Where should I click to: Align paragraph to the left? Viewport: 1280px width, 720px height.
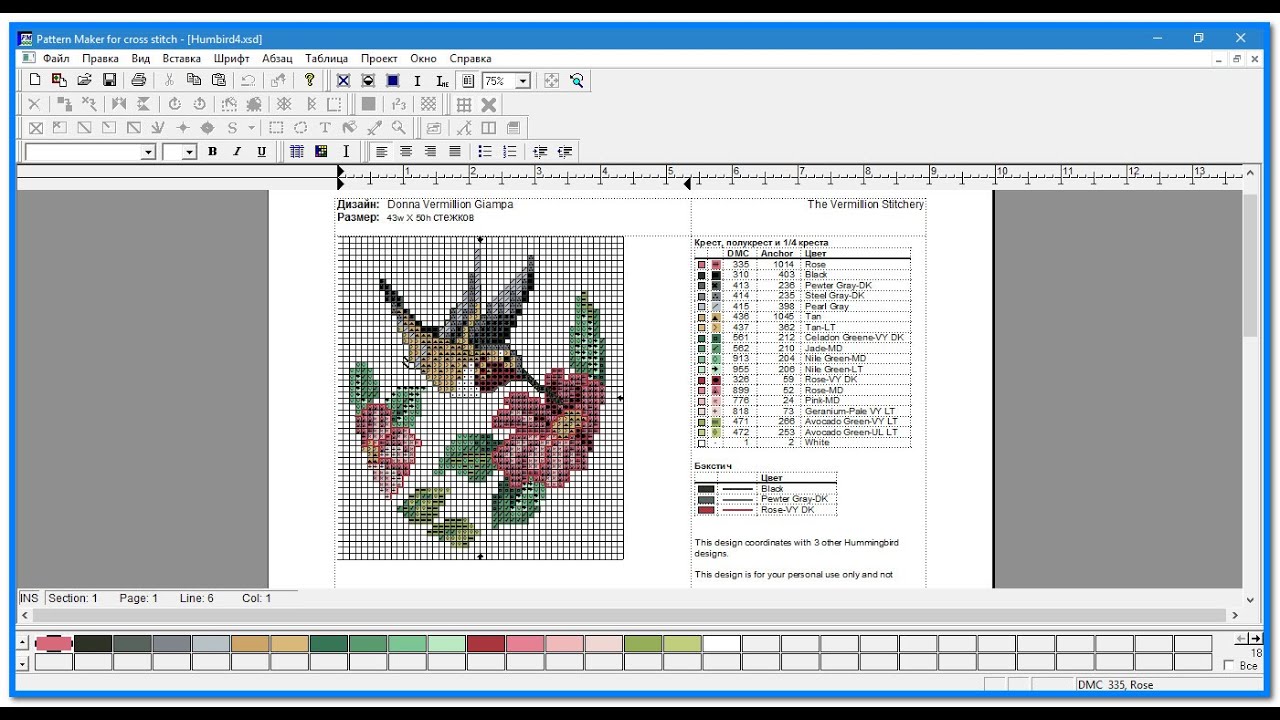click(381, 152)
